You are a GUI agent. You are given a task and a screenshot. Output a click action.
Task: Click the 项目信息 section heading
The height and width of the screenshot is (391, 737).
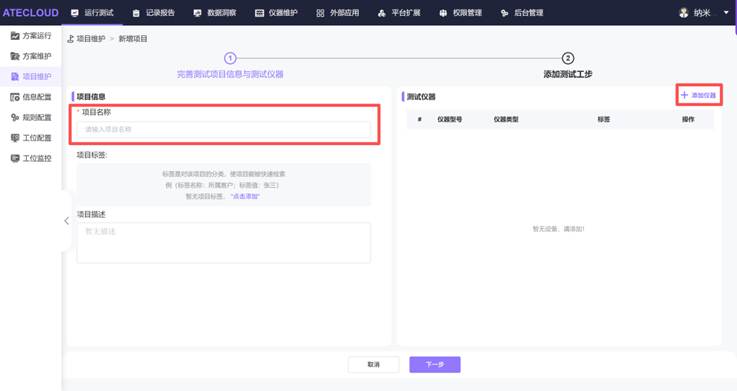coord(91,97)
